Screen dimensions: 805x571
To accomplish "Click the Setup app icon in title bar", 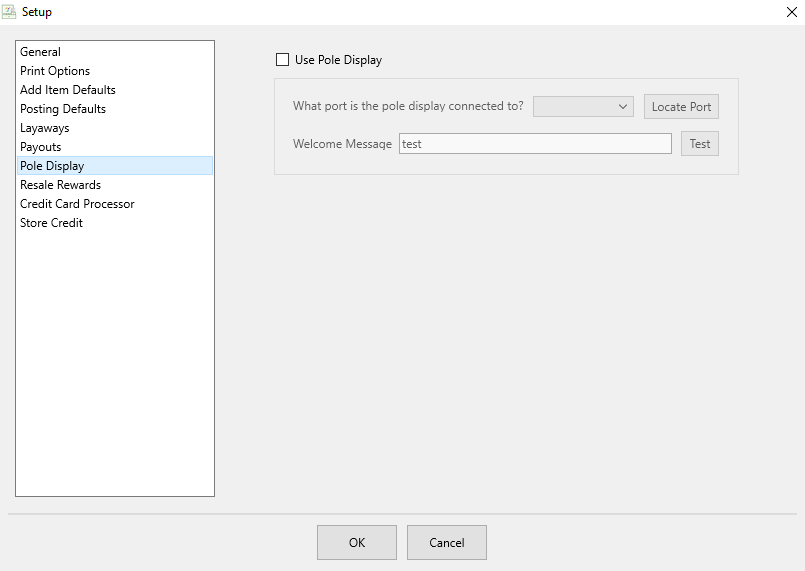I will point(9,11).
